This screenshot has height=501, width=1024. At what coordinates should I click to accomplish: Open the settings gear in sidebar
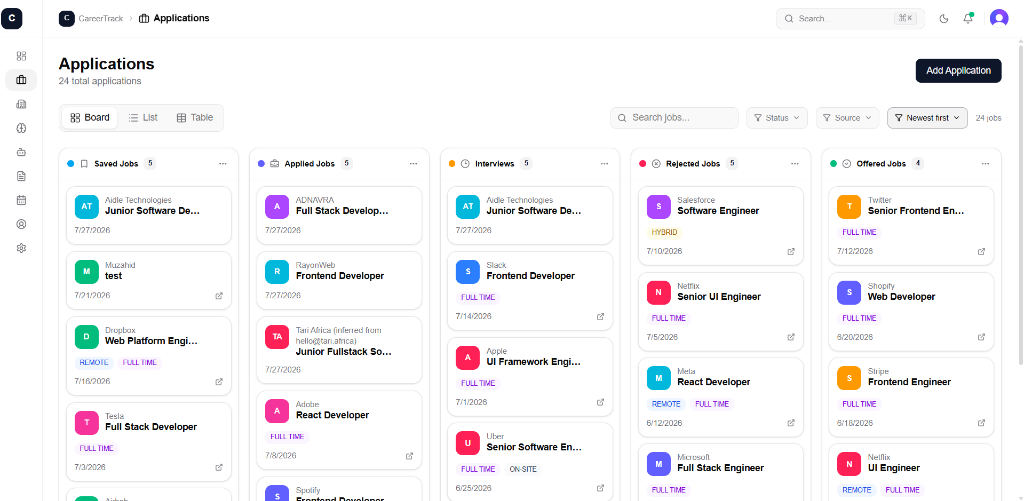(x=21, y=248)
